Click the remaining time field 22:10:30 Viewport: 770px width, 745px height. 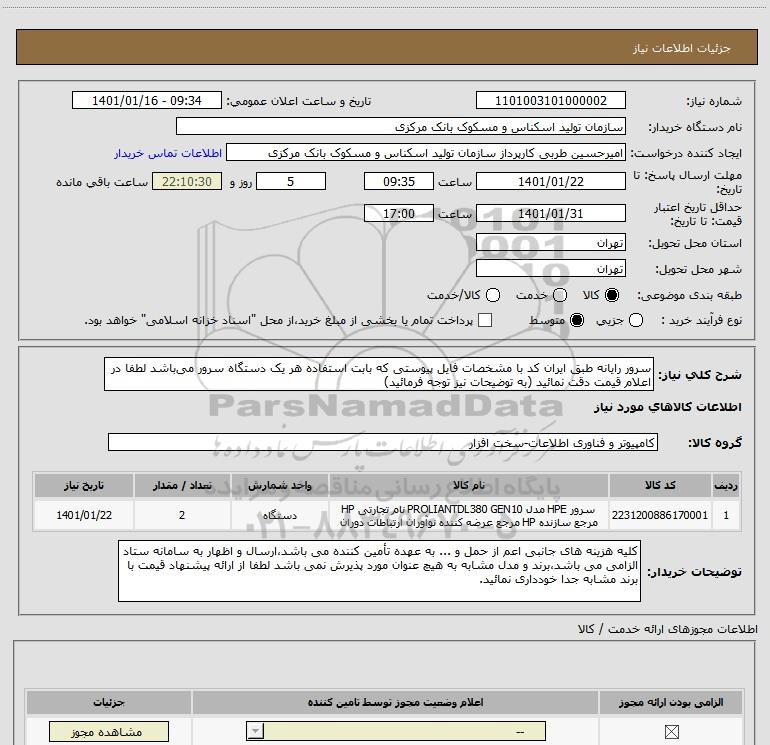click(x=187, y=181)
